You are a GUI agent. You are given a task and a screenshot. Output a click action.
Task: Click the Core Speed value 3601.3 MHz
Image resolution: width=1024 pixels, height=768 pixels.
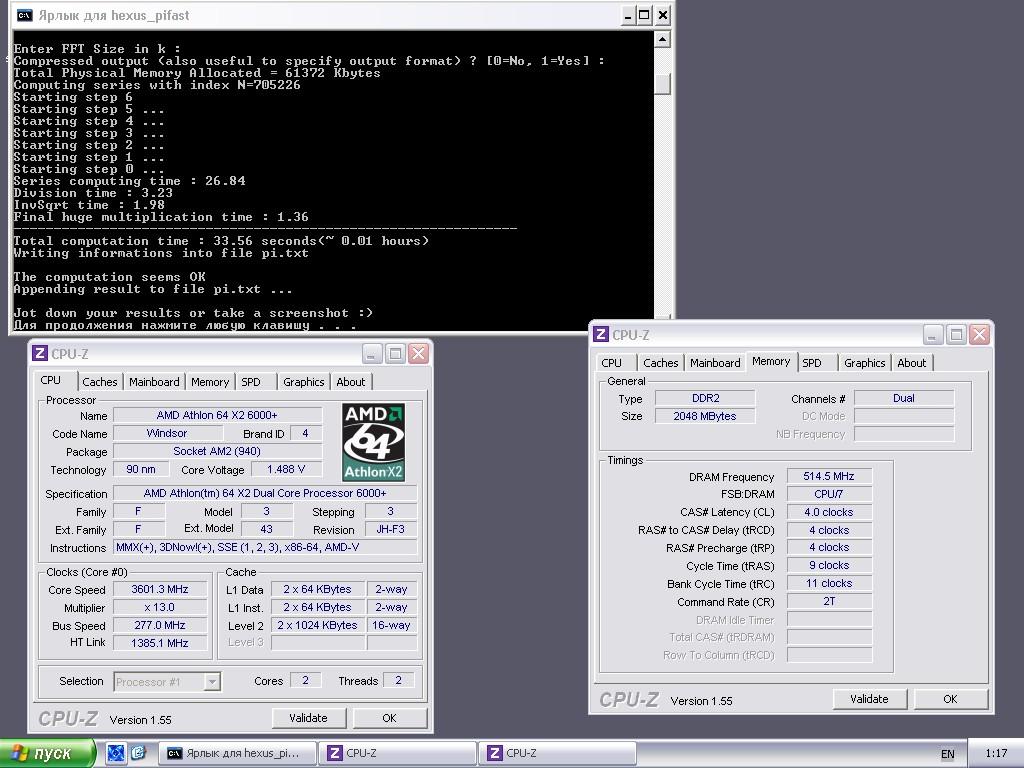pos(160,590)
